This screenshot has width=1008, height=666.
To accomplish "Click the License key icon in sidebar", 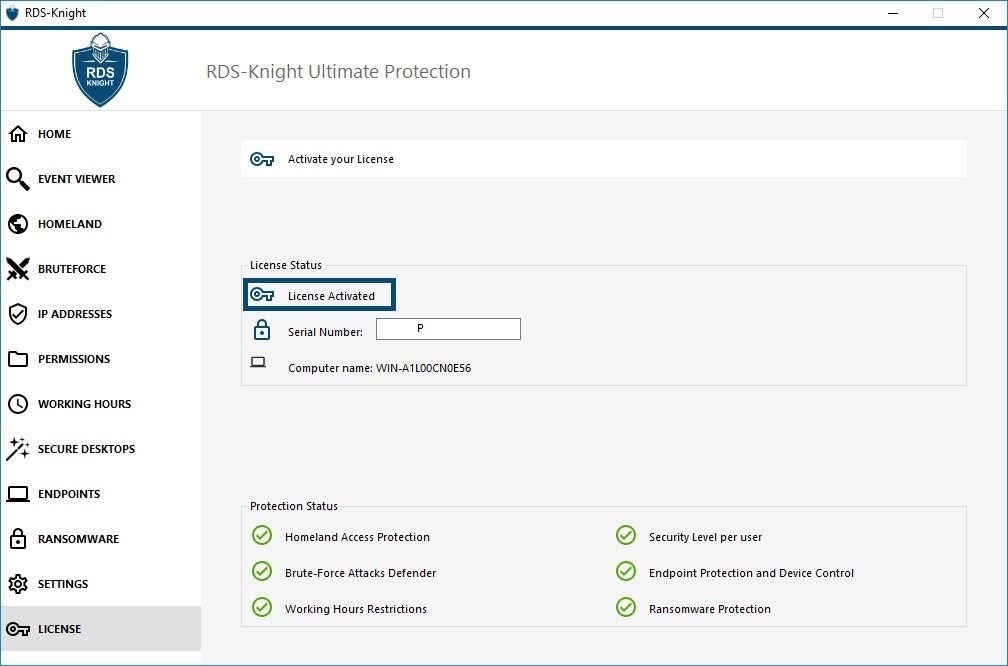I will click(18, 629).
